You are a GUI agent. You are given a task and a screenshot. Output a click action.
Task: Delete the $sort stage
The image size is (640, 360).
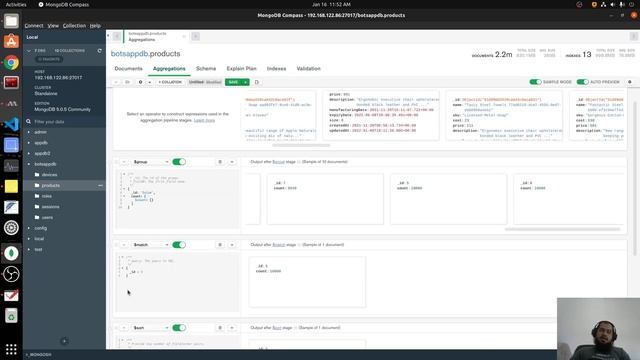(220, 328)
